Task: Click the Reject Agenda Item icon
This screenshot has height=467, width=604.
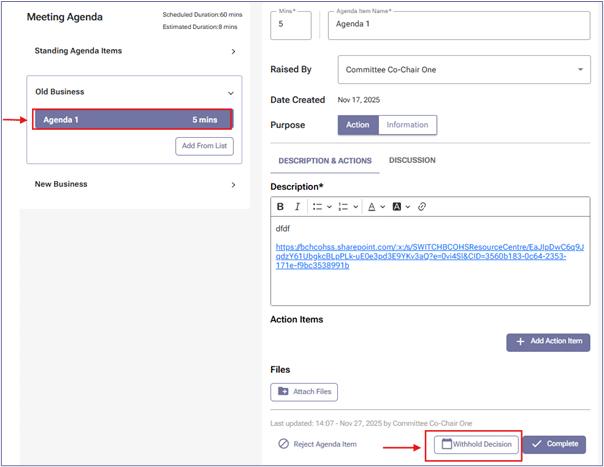Action: coord(283,444)
